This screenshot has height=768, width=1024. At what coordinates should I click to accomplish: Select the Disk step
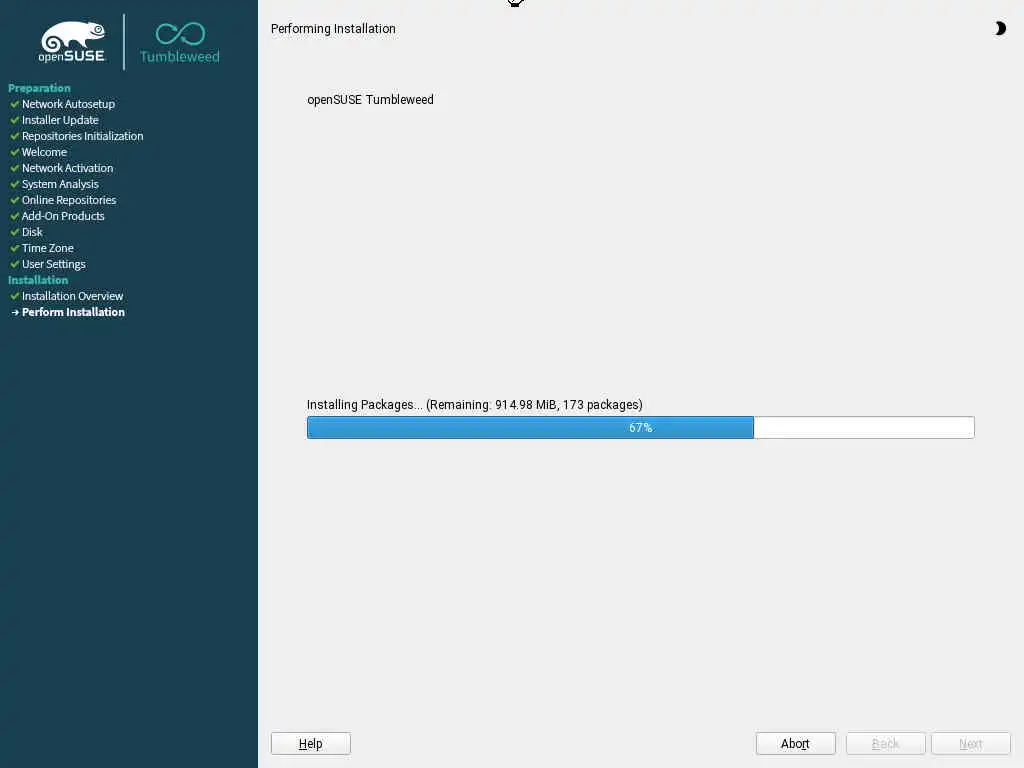click(32, 232)
